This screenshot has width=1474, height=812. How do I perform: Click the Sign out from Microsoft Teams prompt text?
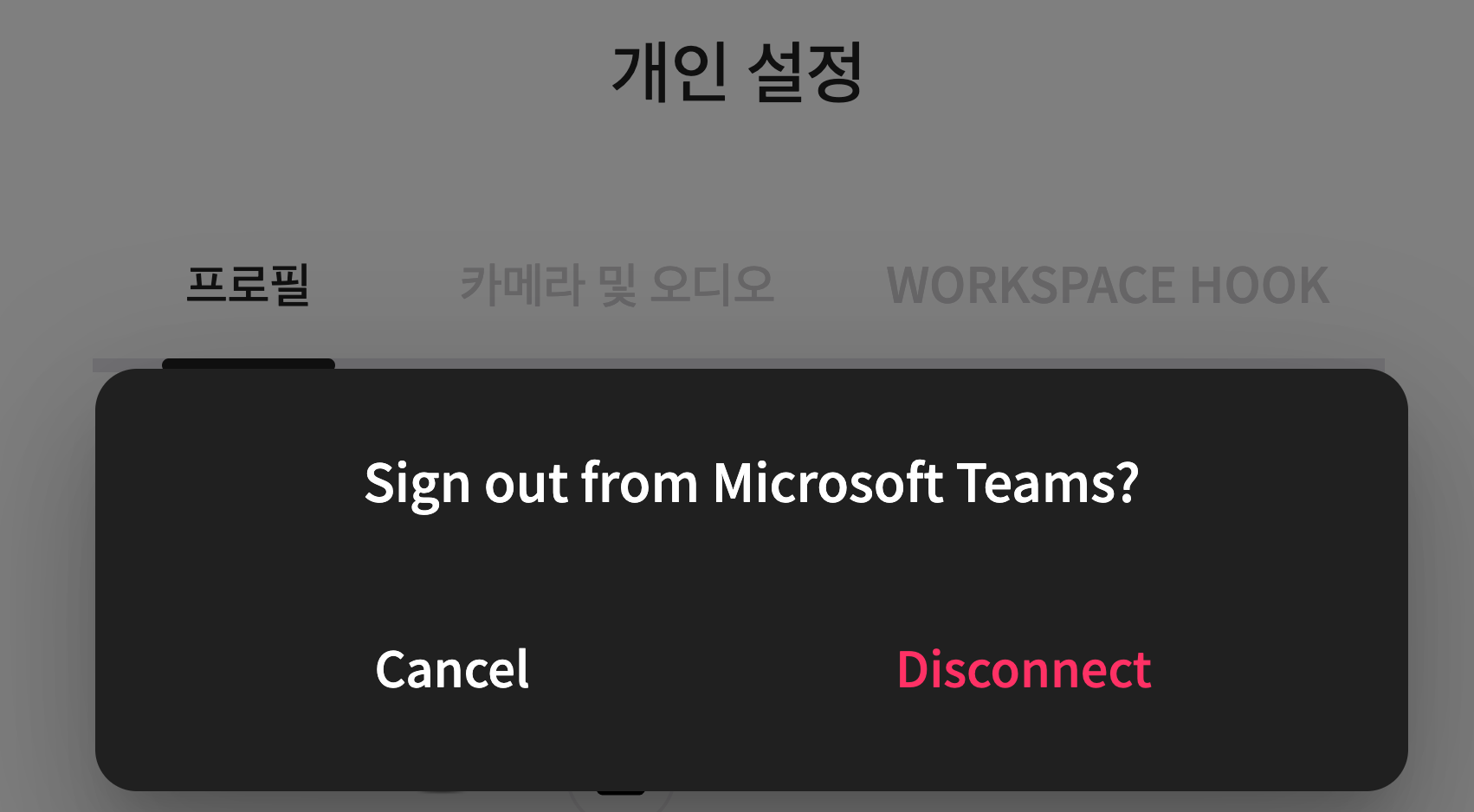click(751, 483)
